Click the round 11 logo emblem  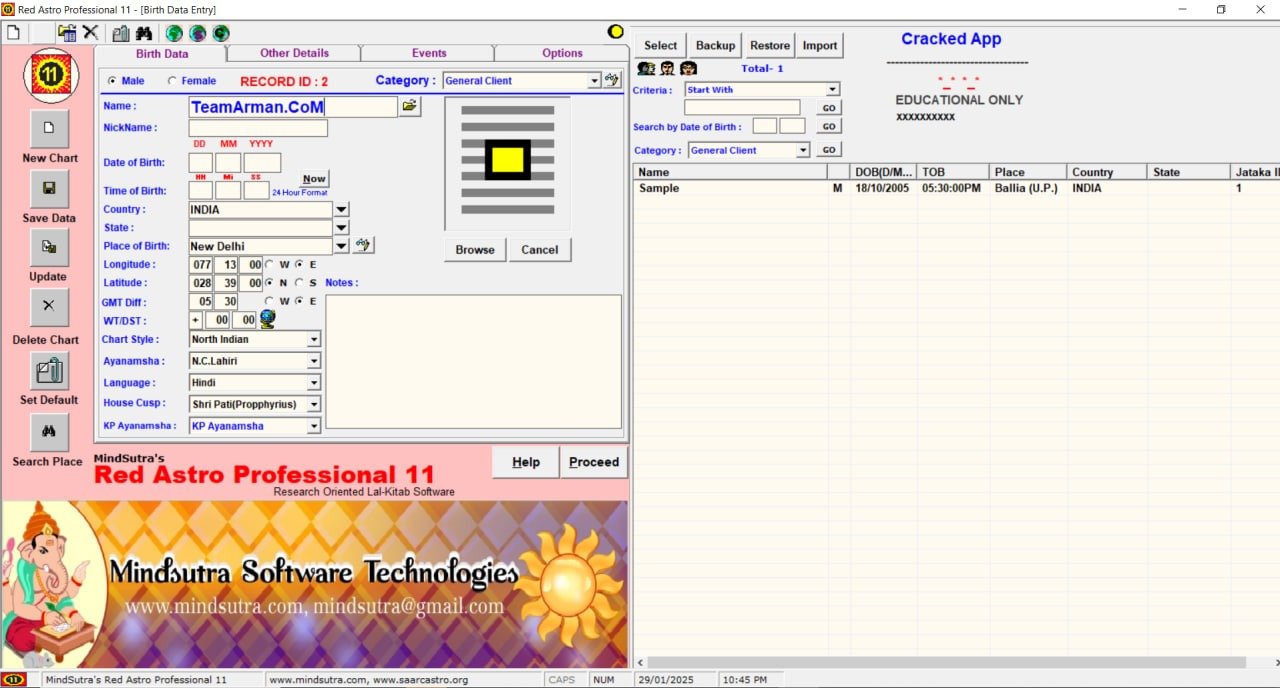pyautogui.click(x=50, y=75)
